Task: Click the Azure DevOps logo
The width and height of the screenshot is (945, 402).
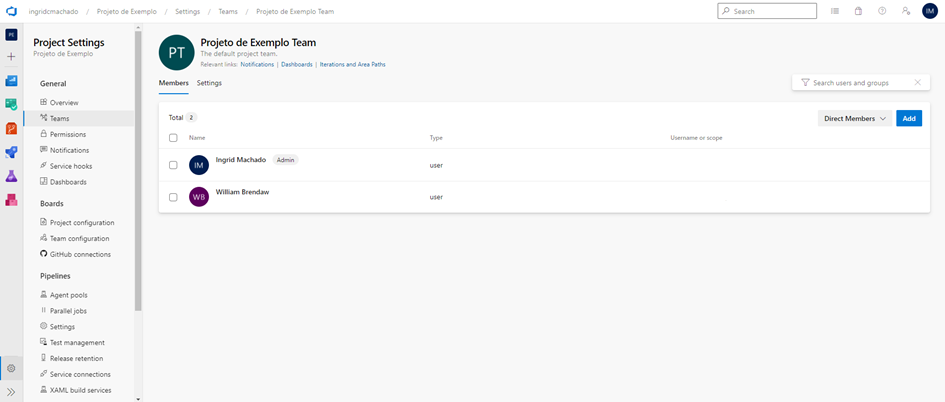Action: click(x=11, y=11)
